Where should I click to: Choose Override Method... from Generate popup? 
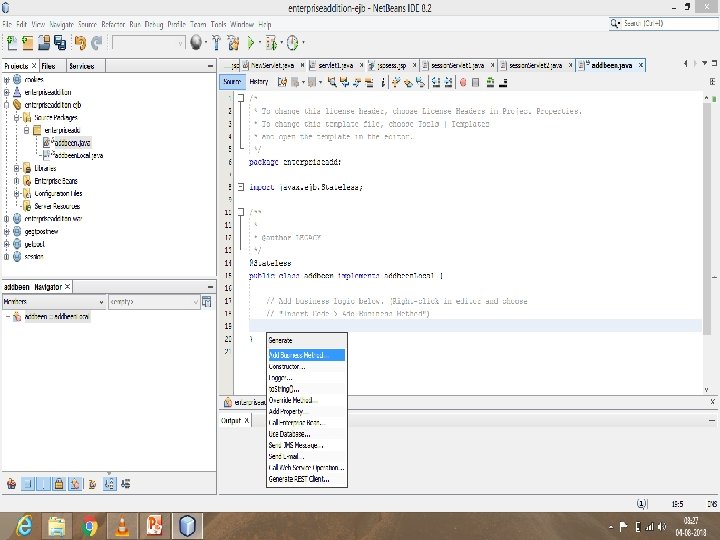tap(306, 400)
